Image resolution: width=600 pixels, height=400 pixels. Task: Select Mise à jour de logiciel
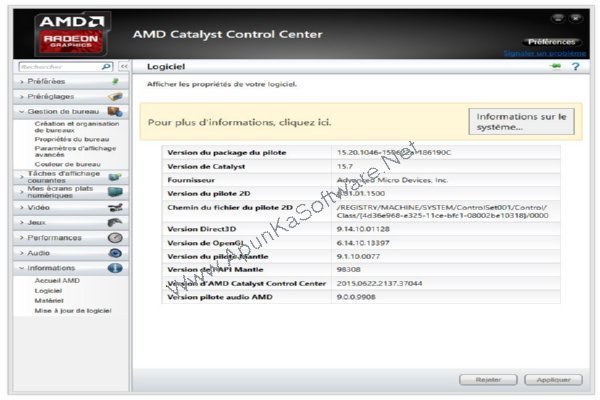(73, 311)
